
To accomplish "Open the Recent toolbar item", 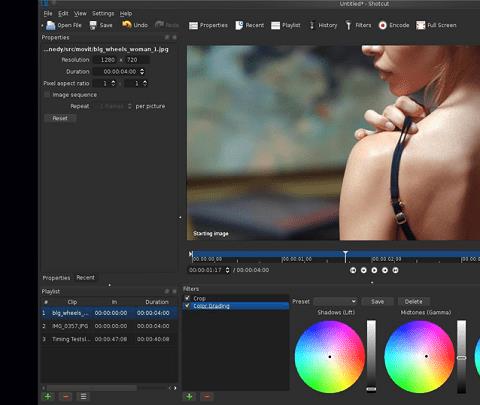I will (x=249, y=25).
